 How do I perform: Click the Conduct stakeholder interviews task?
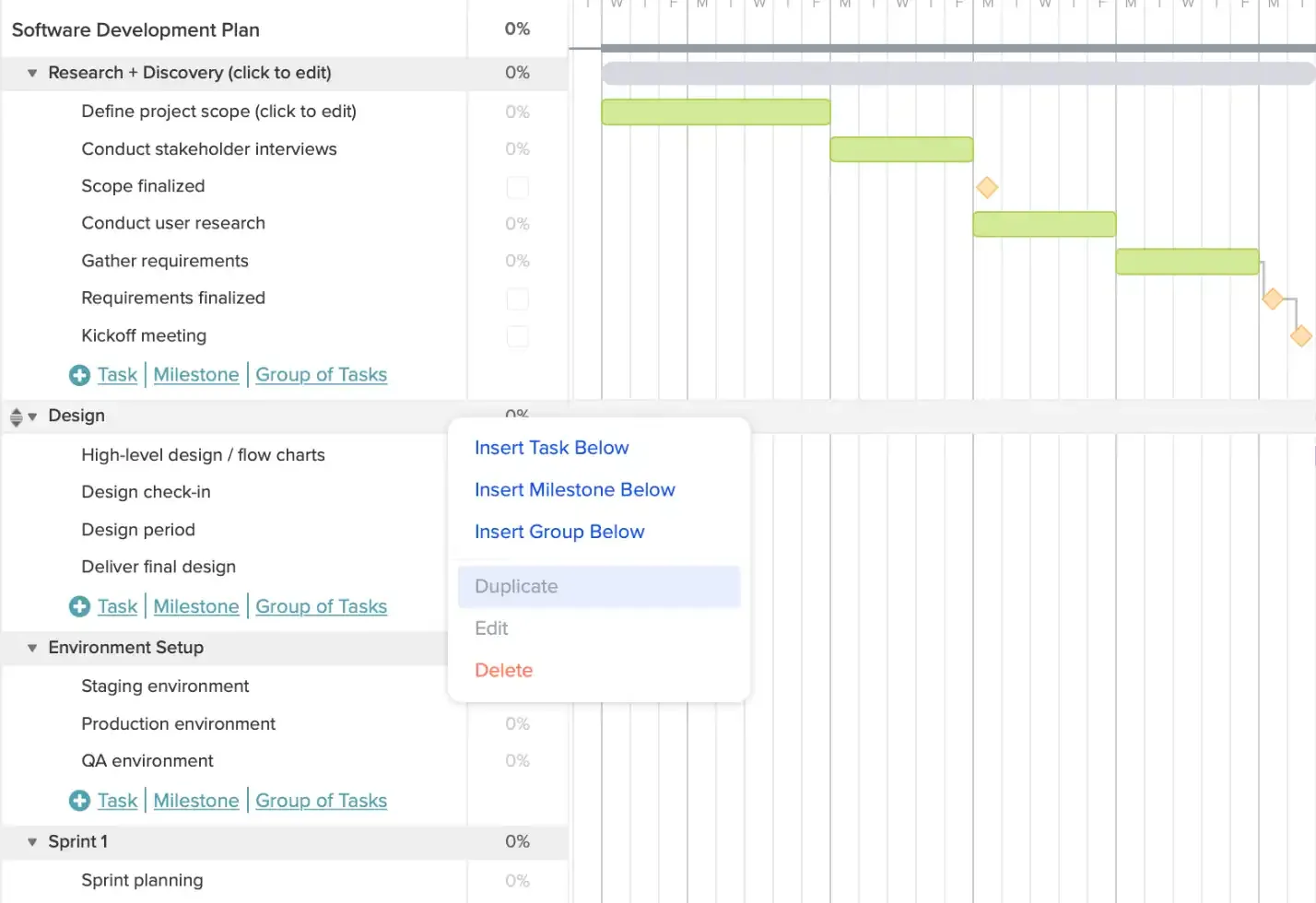pos(209,149)
